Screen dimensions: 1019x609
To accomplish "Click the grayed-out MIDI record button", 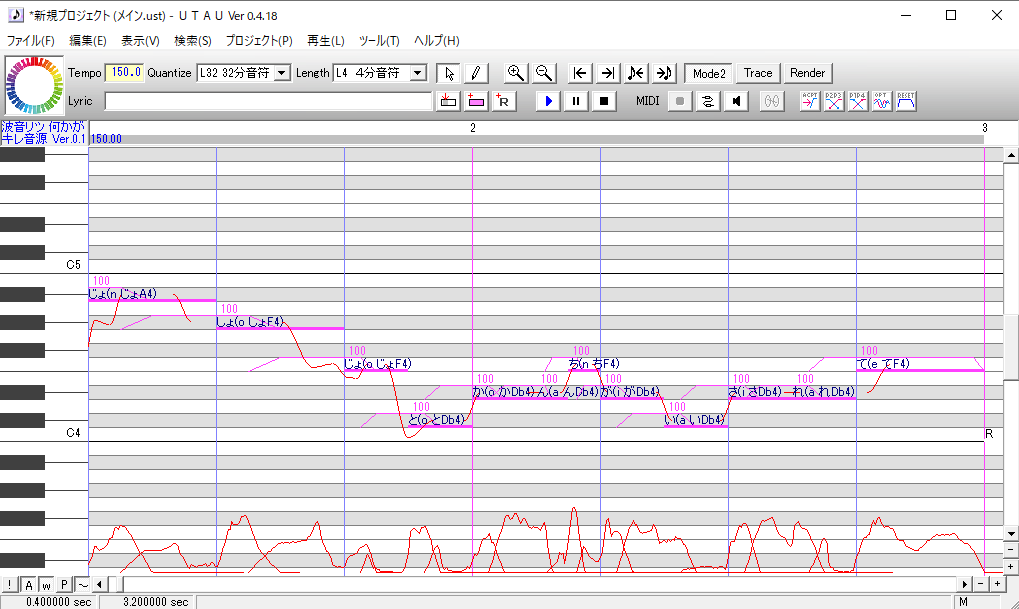I will pyautogui.click(x=680, y=101).
